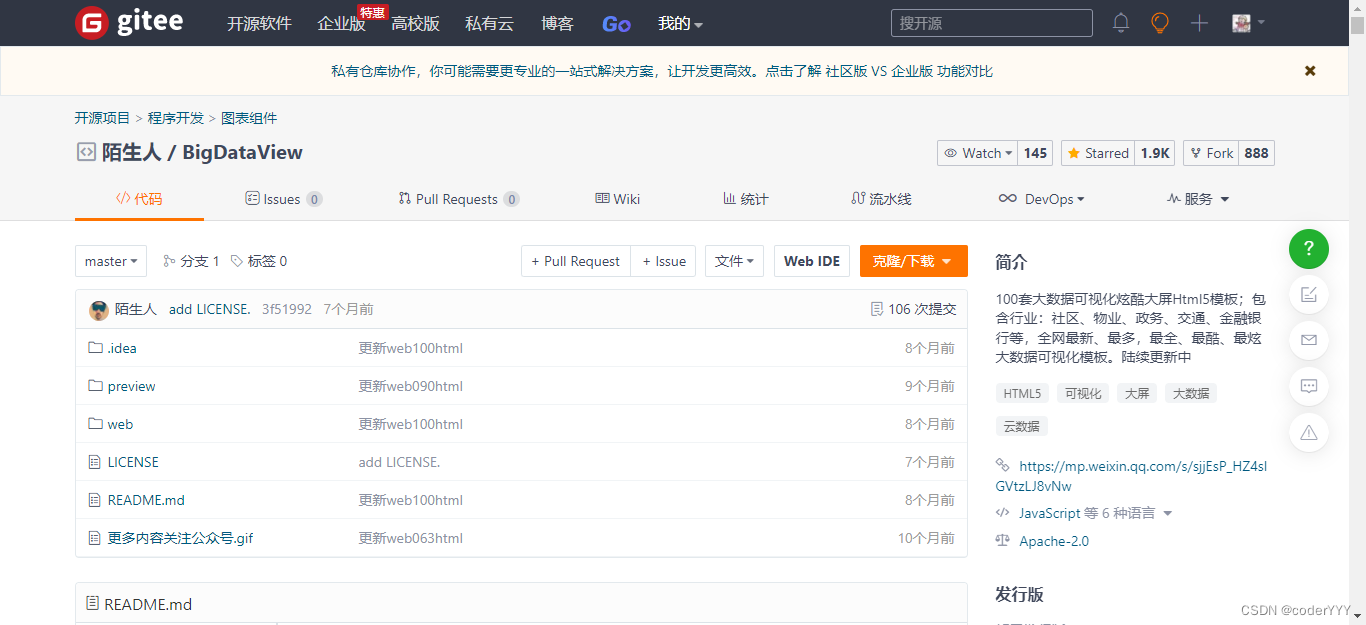The image size is (1366, 625).
Task: Open the Apache-2.0 license link
Action: coord(1054,541)
